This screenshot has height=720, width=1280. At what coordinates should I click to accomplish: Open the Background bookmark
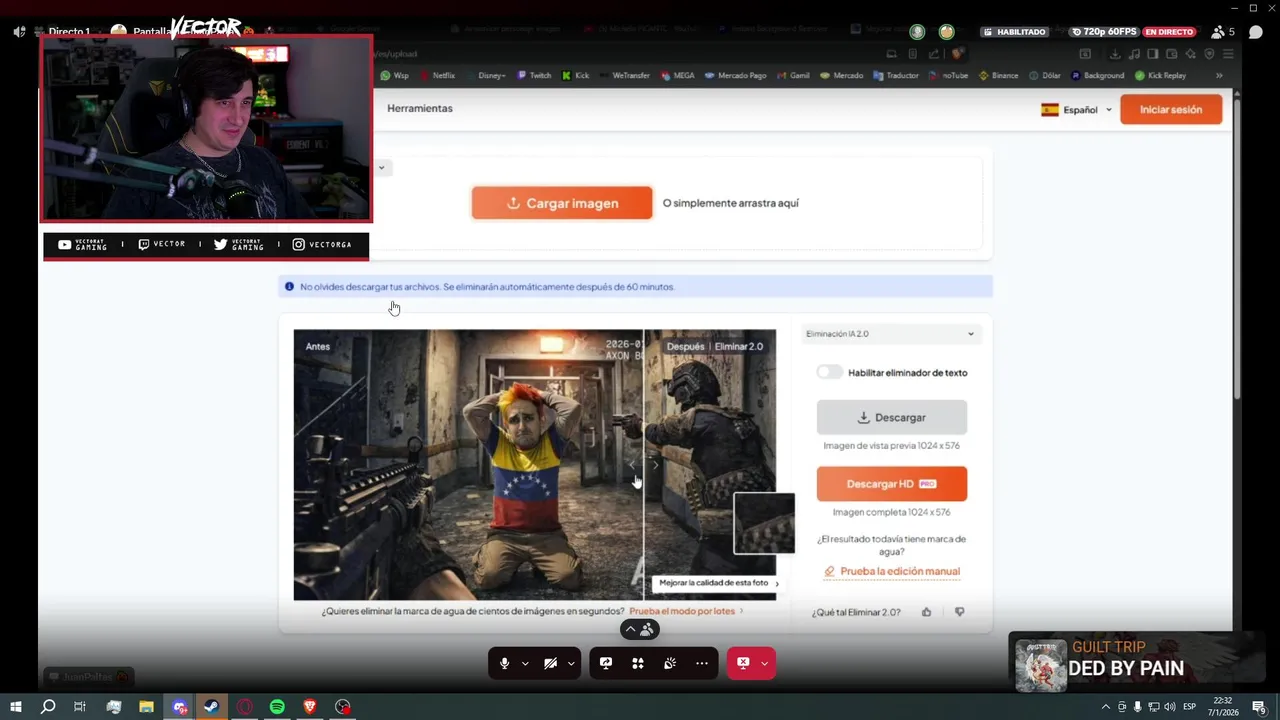[1097, 75]
